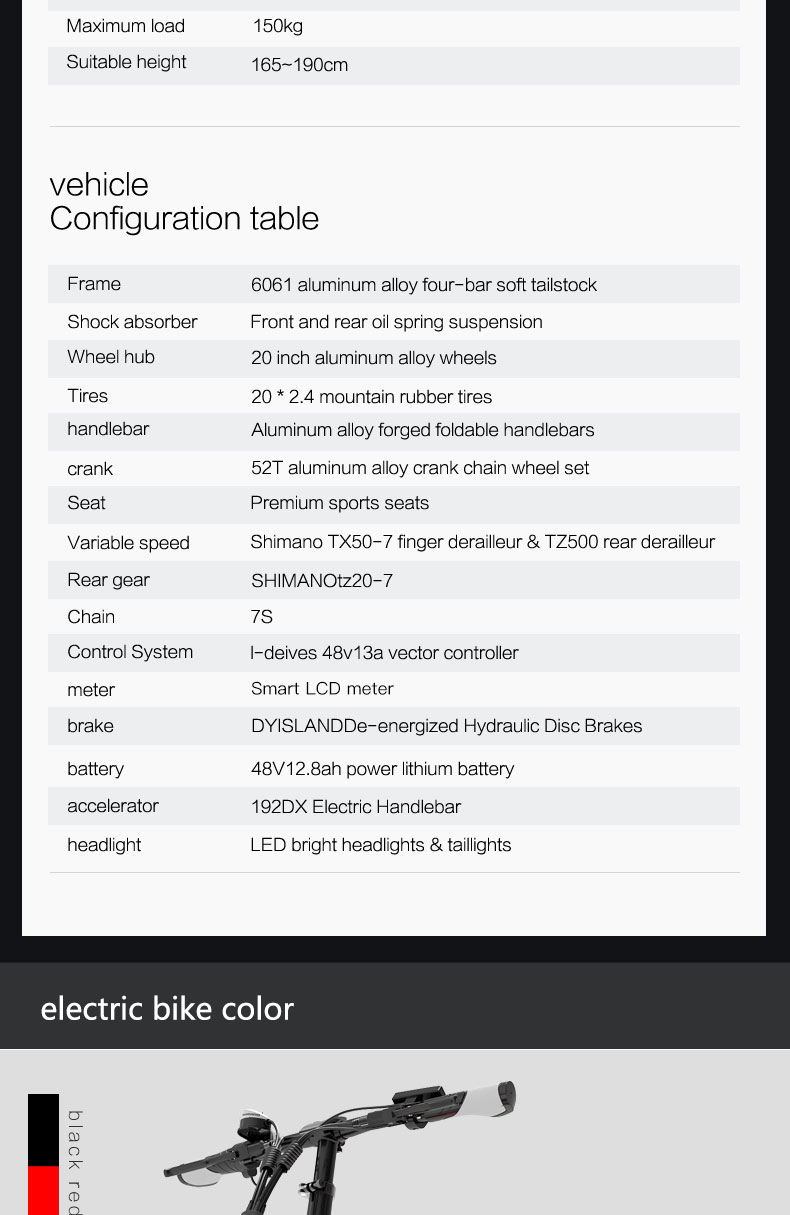790x1215 pixels.
Task: Click the red color swatch
Action: (x=43, y=1190)
